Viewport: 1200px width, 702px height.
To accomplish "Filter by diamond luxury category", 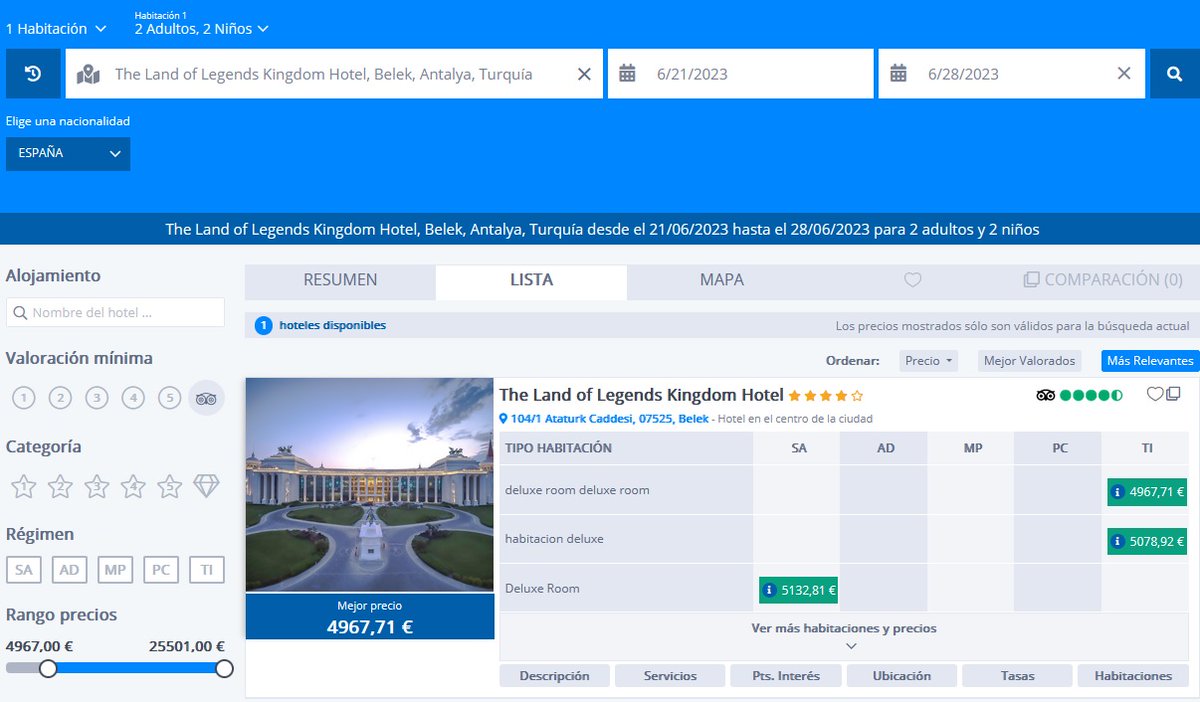I will click(206, 487).
